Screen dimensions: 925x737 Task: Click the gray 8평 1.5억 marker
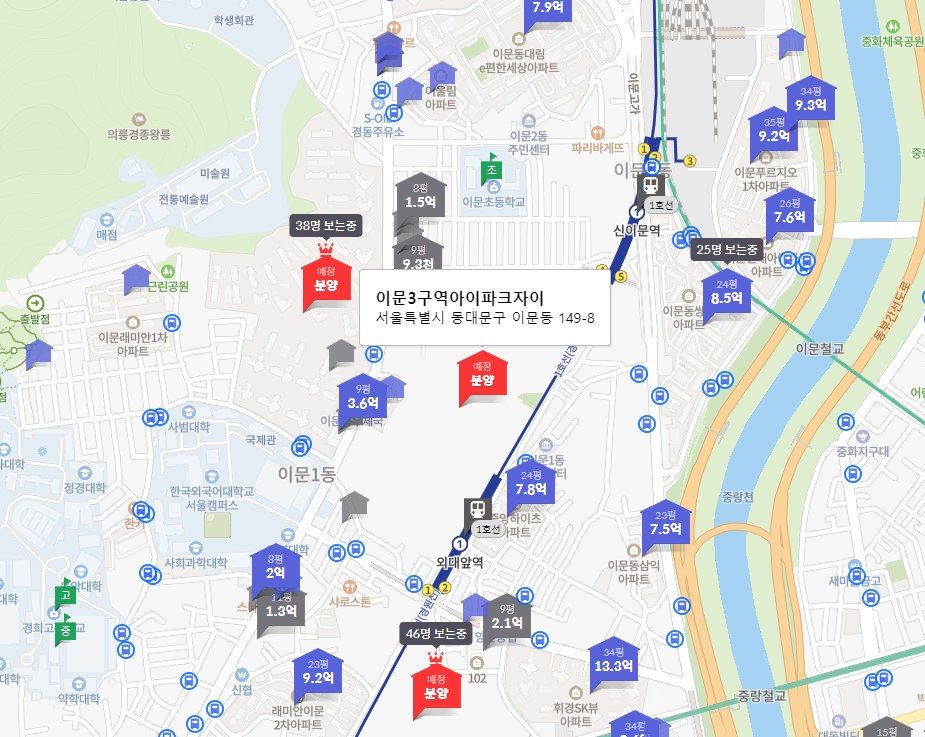tap(420, 195)
